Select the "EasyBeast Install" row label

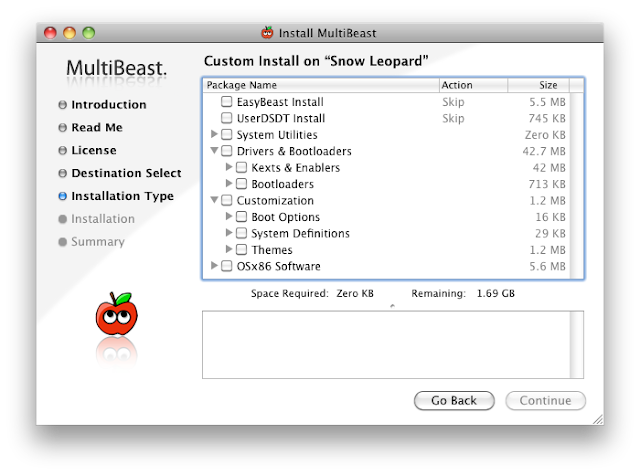[280, 102]
